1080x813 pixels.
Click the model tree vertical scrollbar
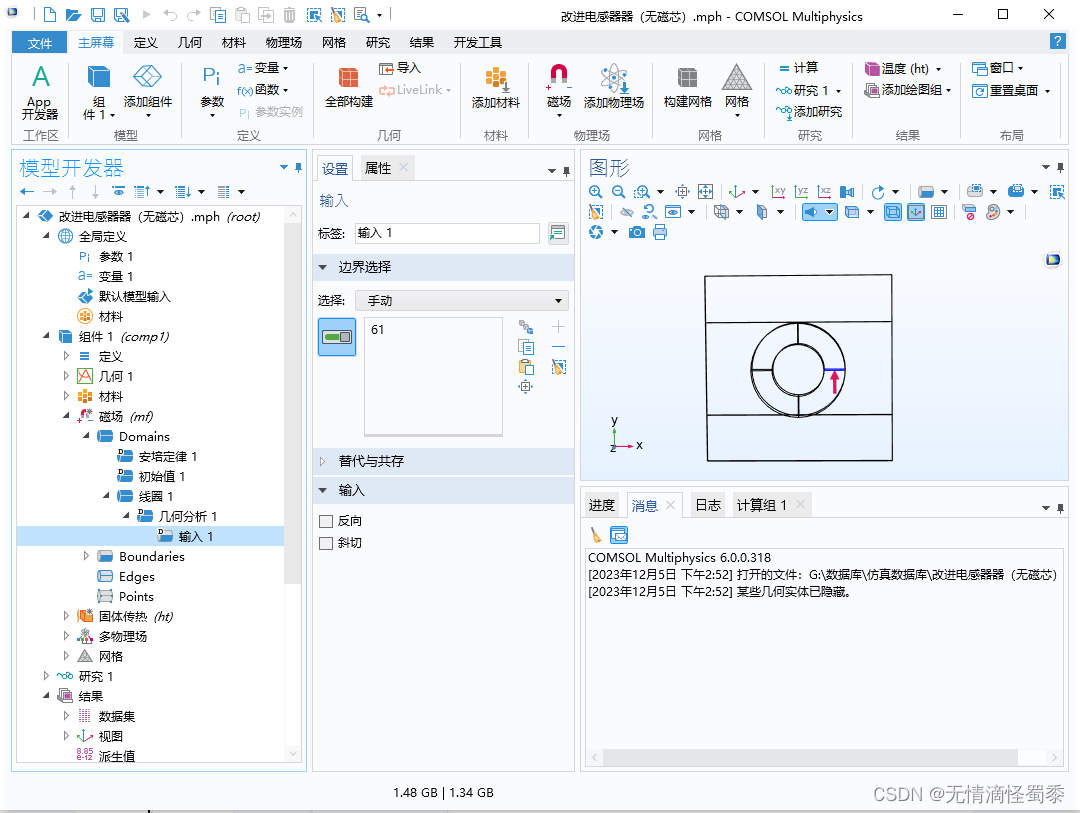pos(293,402)
